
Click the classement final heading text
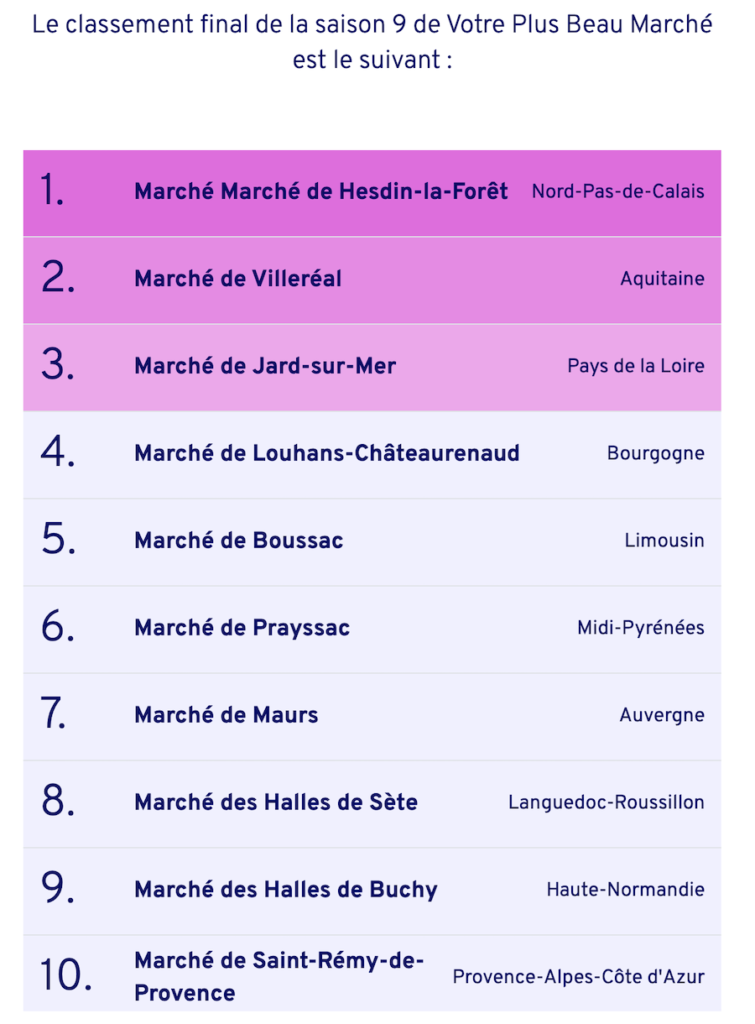pyautogui.click(x=372, y=42)
